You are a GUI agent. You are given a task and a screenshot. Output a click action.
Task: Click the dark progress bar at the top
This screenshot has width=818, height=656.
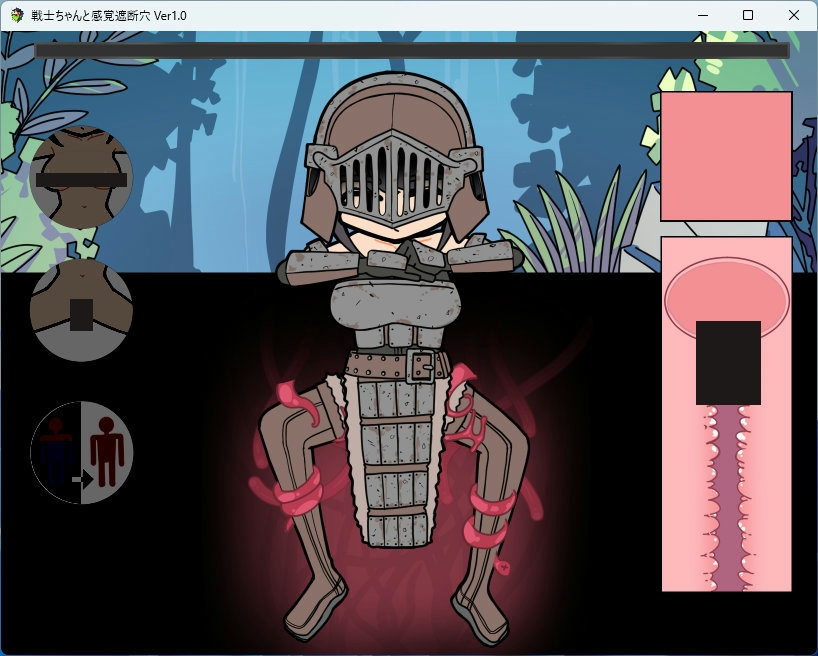[411, 50]
